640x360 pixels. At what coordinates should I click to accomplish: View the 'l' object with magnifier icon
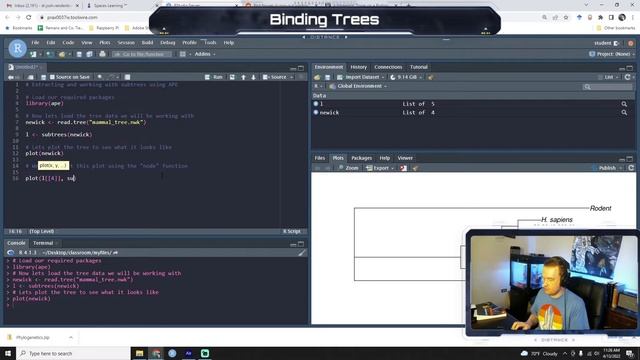(x=624, y=104)
